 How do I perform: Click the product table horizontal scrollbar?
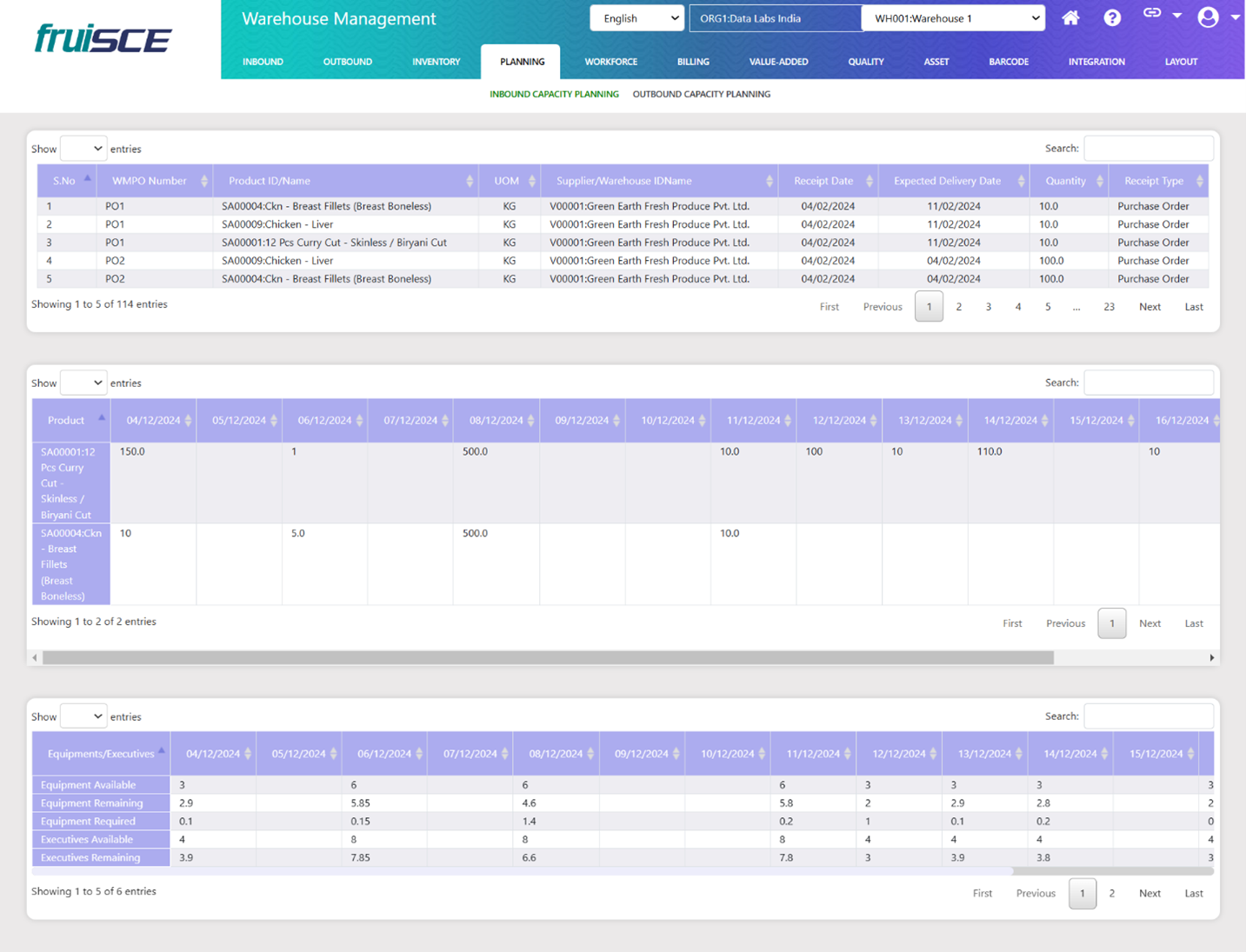coord(548,658)
